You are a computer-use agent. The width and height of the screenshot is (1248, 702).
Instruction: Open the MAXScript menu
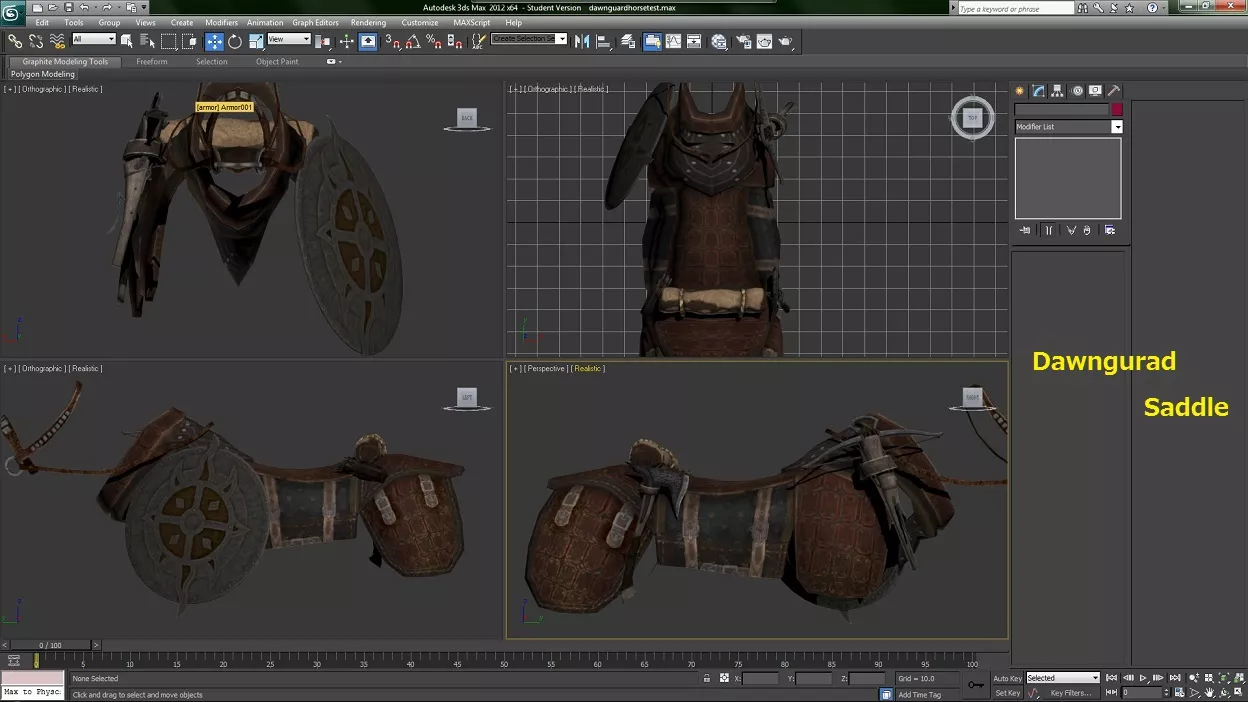(472, 22)
